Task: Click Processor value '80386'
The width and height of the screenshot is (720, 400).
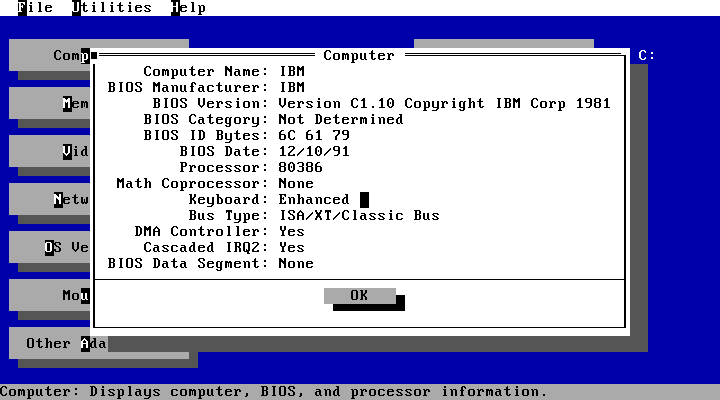Action: tap(300, 167)
